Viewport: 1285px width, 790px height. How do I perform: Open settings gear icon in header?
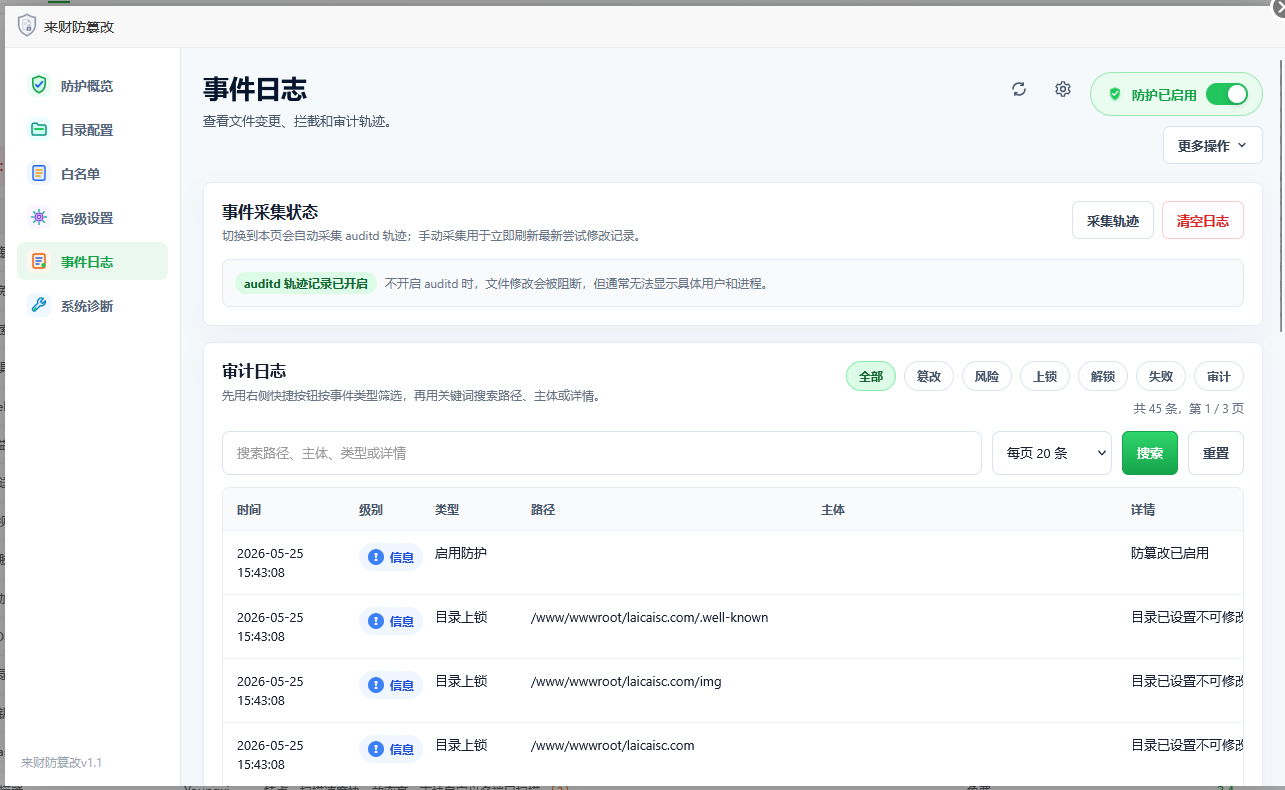[x=1063, y=89]
